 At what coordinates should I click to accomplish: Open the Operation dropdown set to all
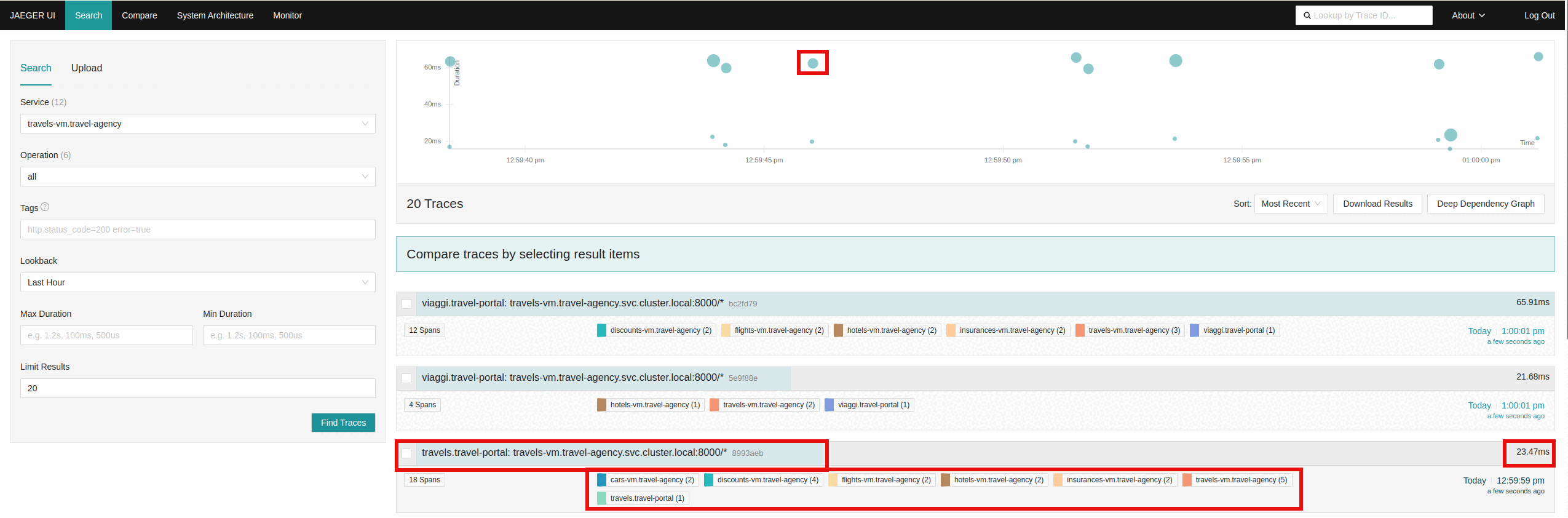click(x=197, y=177)
